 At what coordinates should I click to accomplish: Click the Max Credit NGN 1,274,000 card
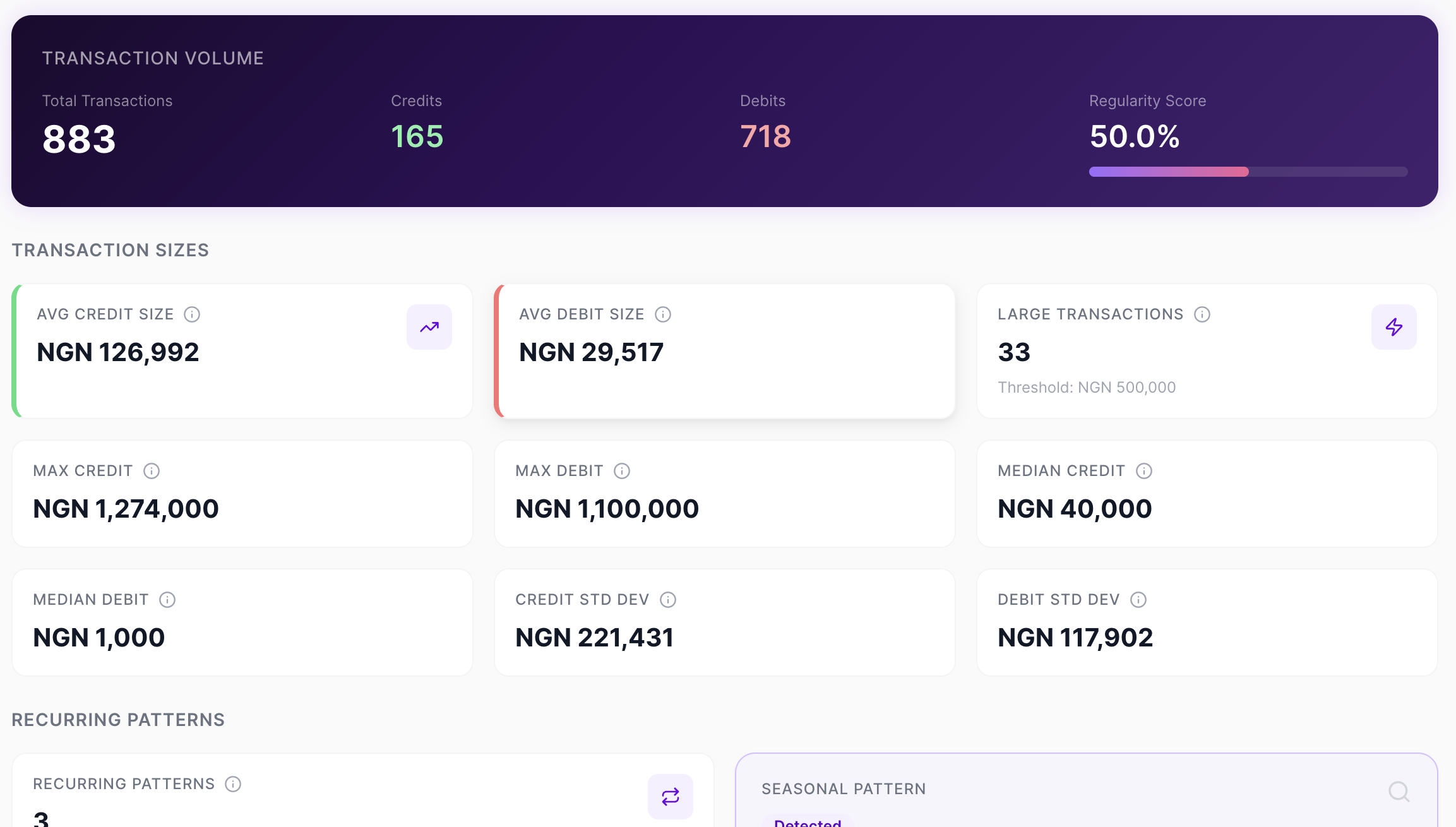pyautogui.click(x=242, y=494)
